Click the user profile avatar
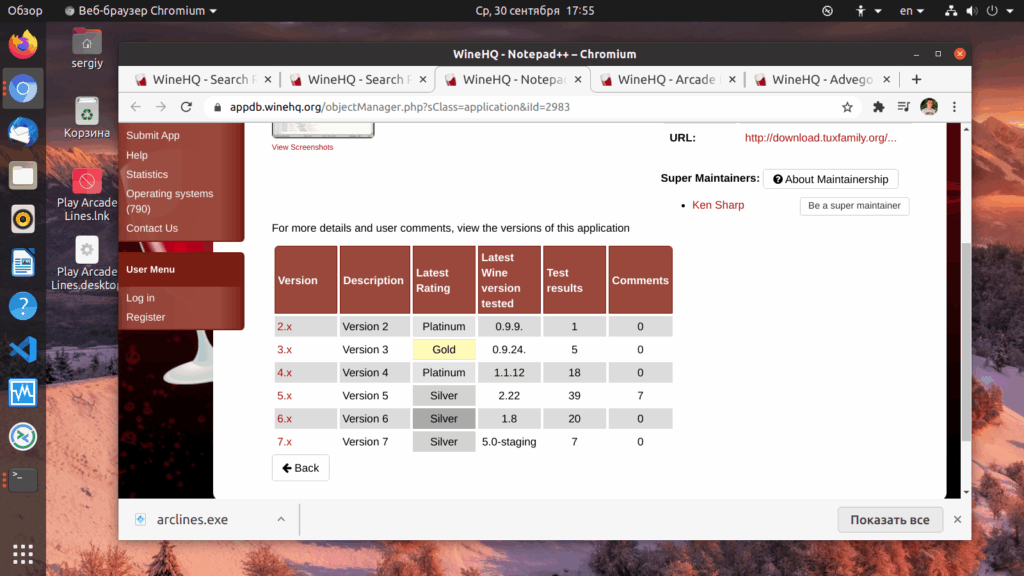This screenshot has width=1024, height=576. (929, 107)
